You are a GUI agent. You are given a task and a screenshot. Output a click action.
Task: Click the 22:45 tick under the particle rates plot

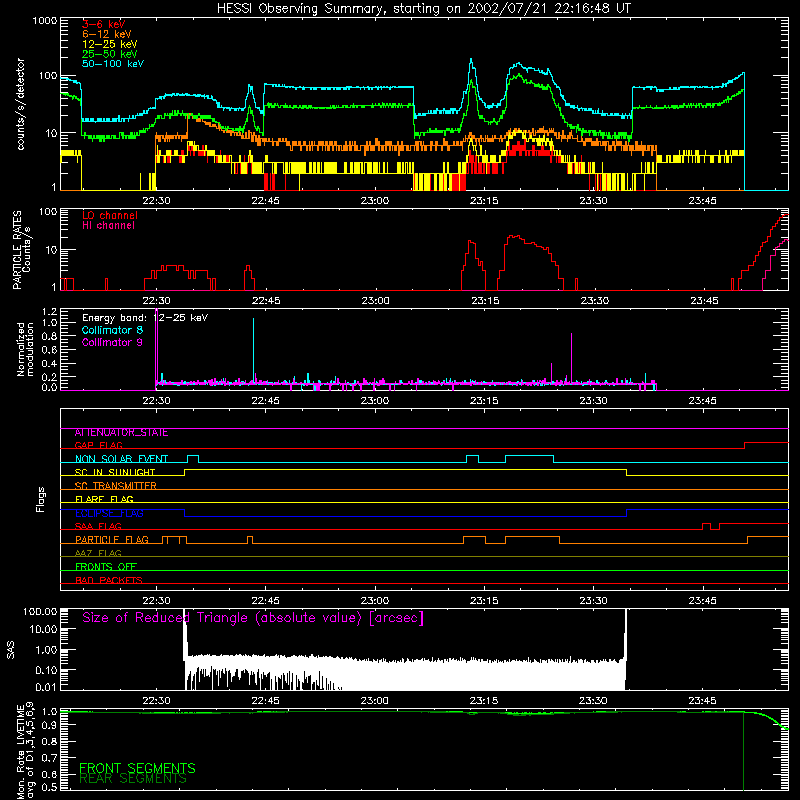pos(266,301)
